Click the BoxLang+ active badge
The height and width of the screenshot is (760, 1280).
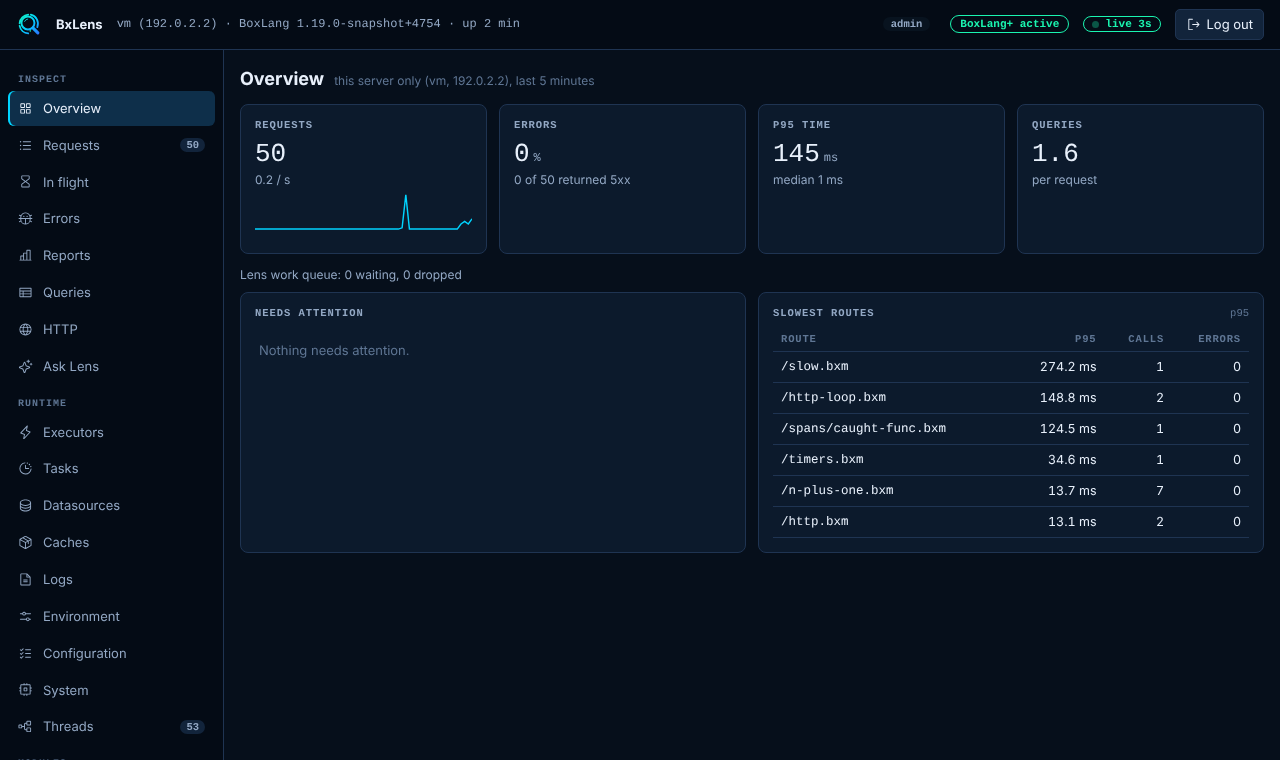pyautogui.click(x=1009, y=24)
